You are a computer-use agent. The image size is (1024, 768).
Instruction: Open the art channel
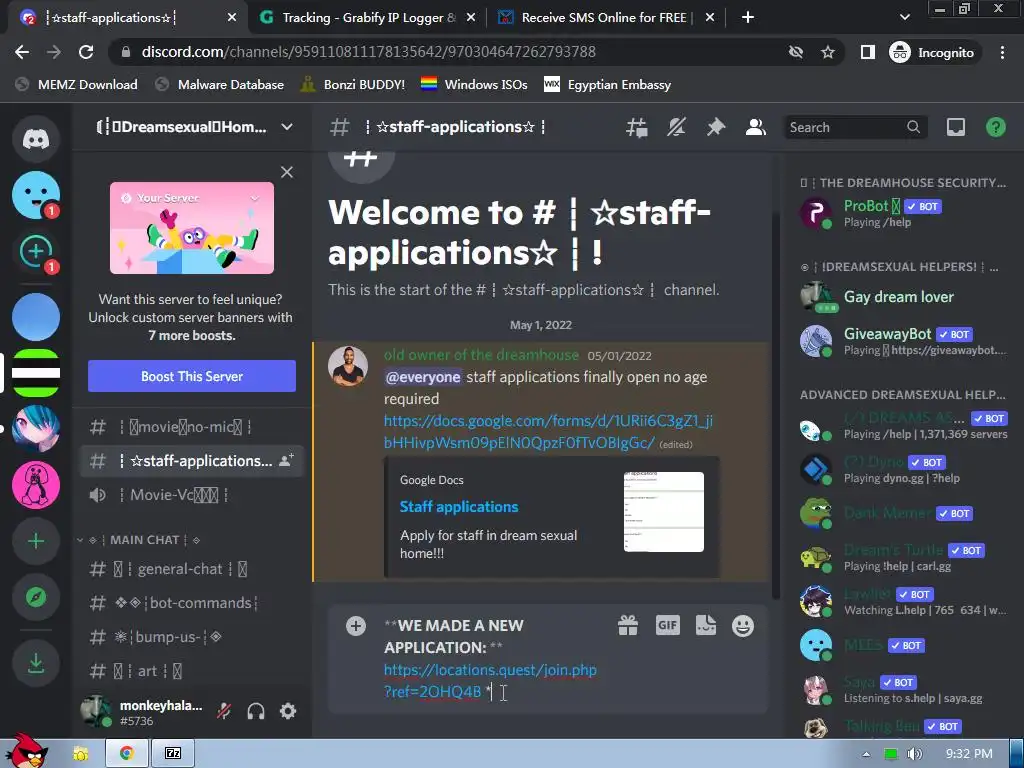[x=191, y=671]
